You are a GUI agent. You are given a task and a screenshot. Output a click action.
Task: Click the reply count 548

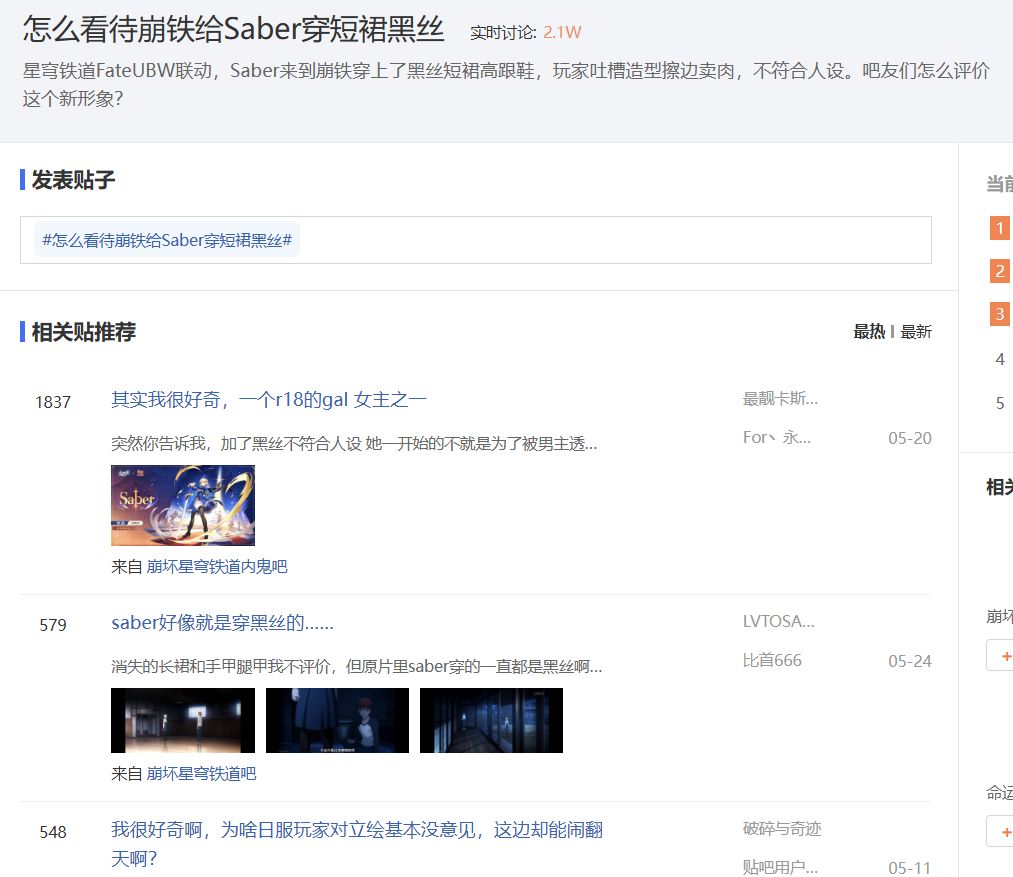point(53,832)
